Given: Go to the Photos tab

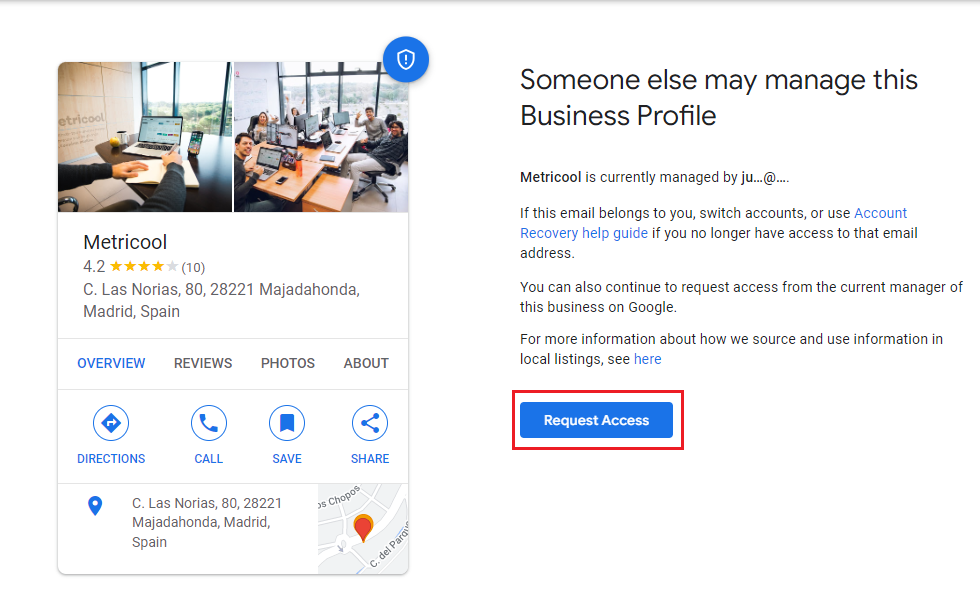Looking at the screenshot, I should (288, 363).
